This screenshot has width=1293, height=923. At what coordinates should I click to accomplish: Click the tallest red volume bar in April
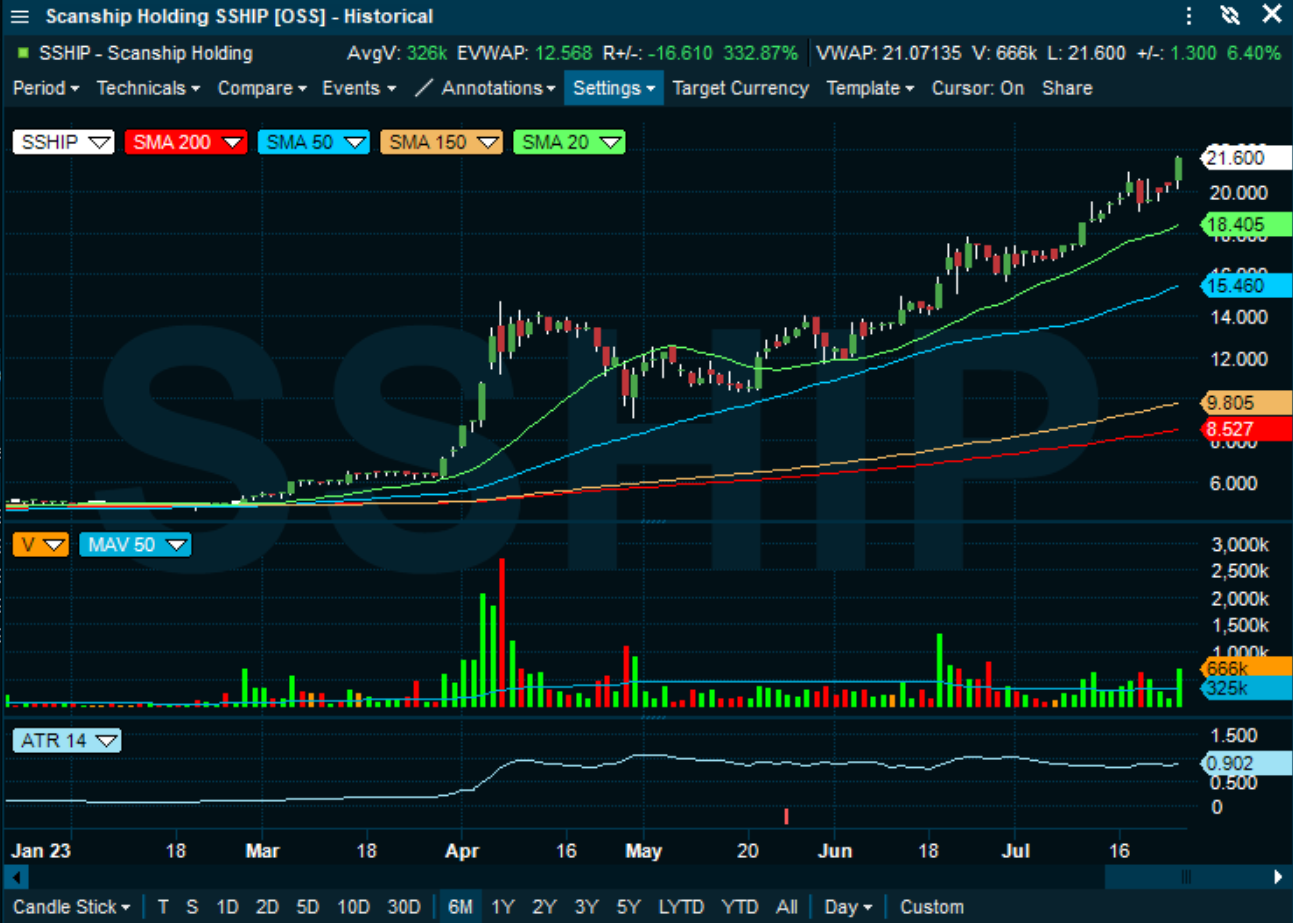(x=502, y=633)
